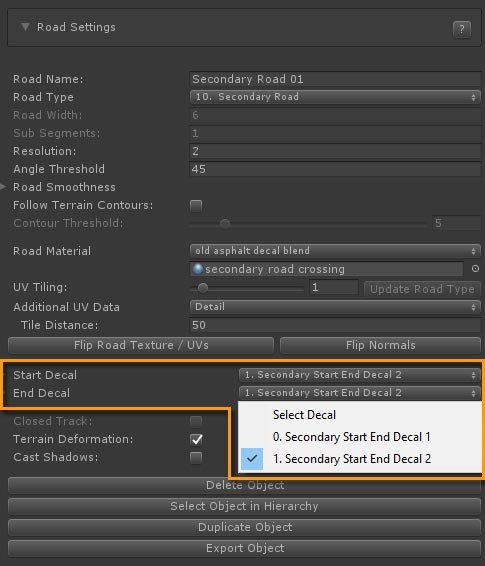The width and height of the screenshot is (485, 566).
Task: Click the material object picker circle icon
Action: 475,269
